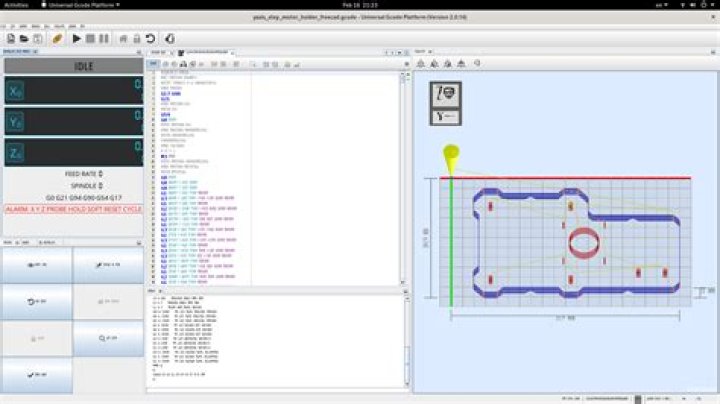Save file using the disk icon
720x404 pixels.
(38, 39)
